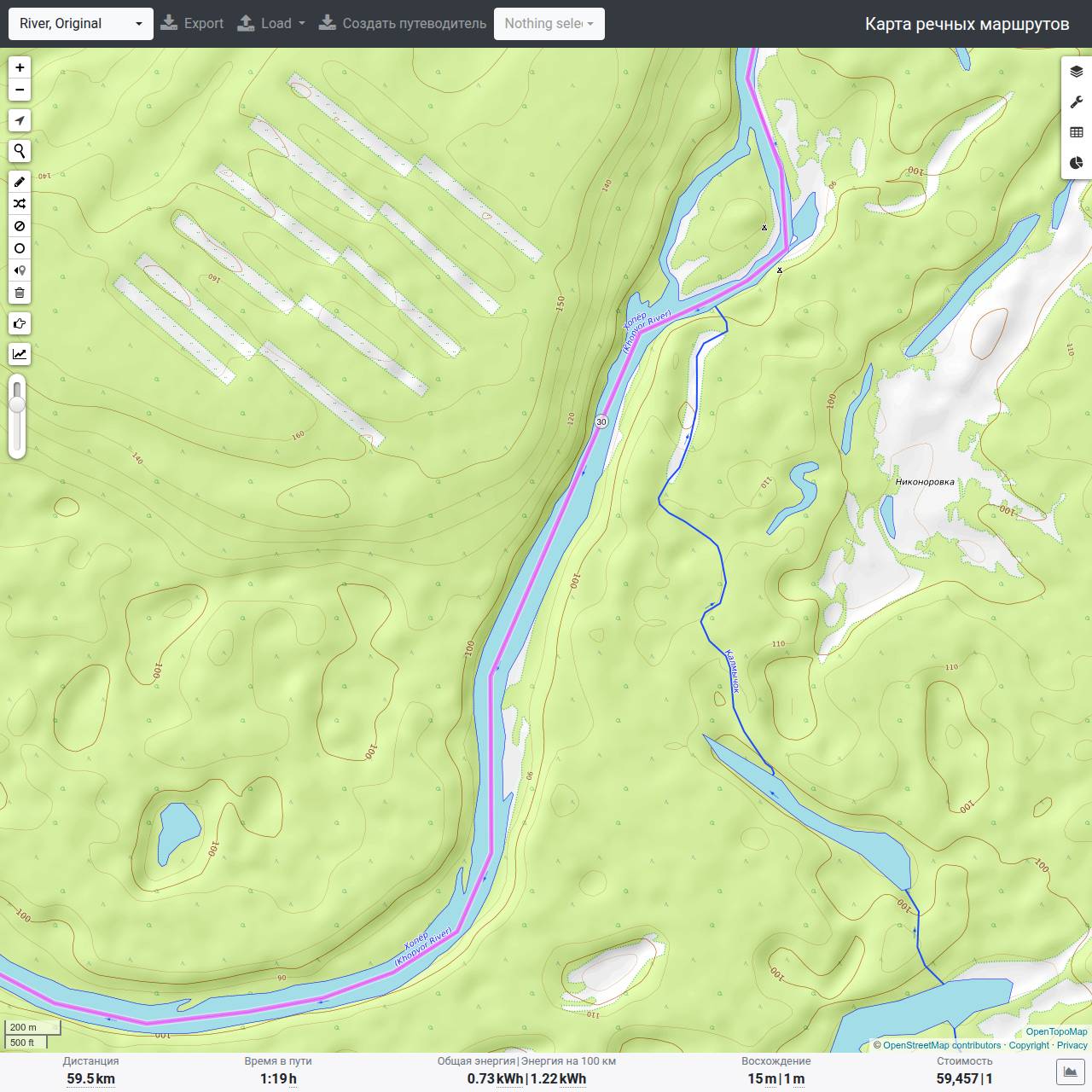This screenshot has height=1092, width=1092.
Task: Delete route with trash icon
Action: 20,293
